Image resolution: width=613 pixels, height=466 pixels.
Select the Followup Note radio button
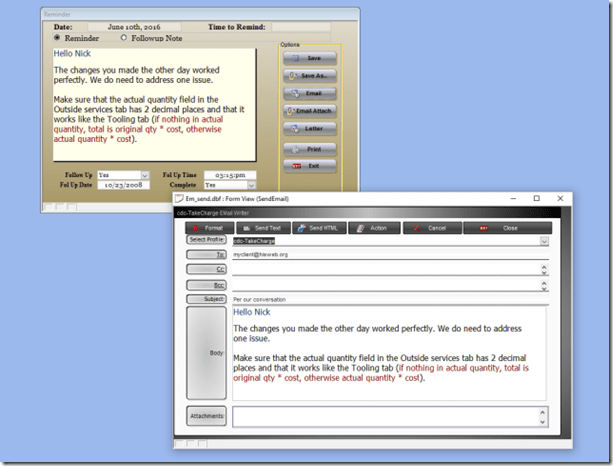pyautogui.click(x=124, y=38)
